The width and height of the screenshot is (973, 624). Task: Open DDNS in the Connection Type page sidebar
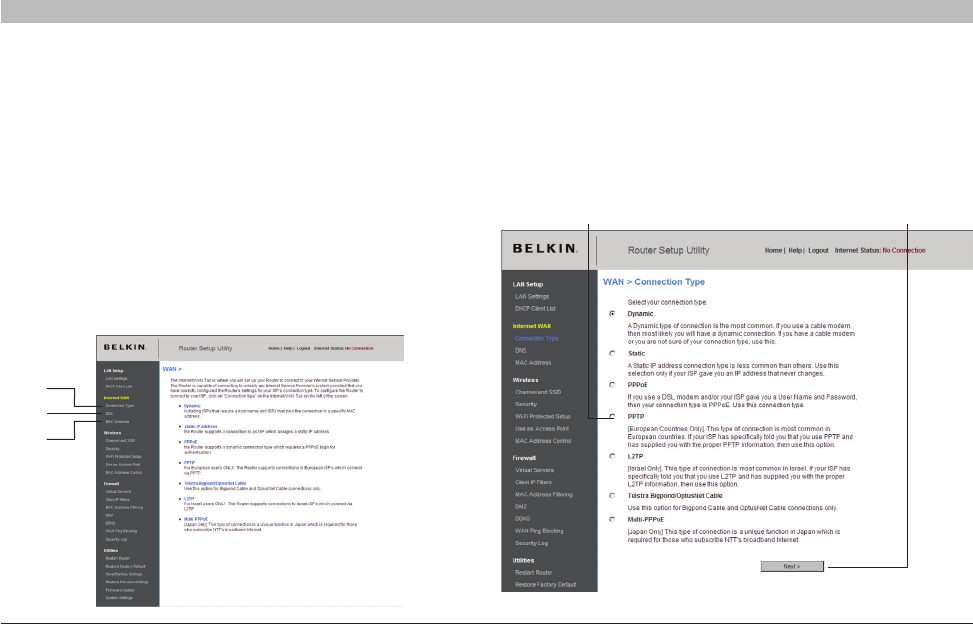point(522,519)
